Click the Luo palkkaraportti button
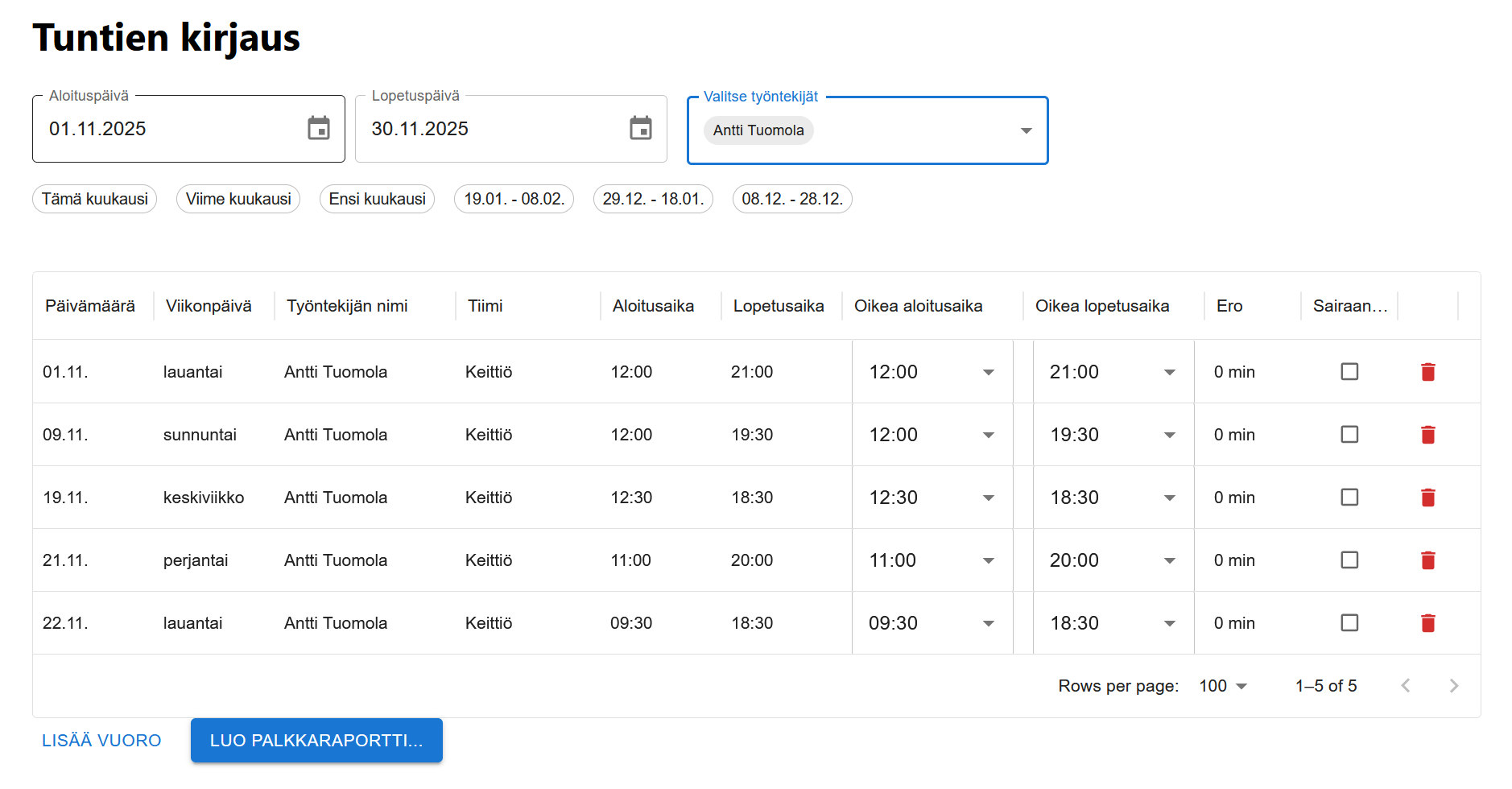Image resolution: width=1512 pixels, height=789 pixels. click(316, 741)
